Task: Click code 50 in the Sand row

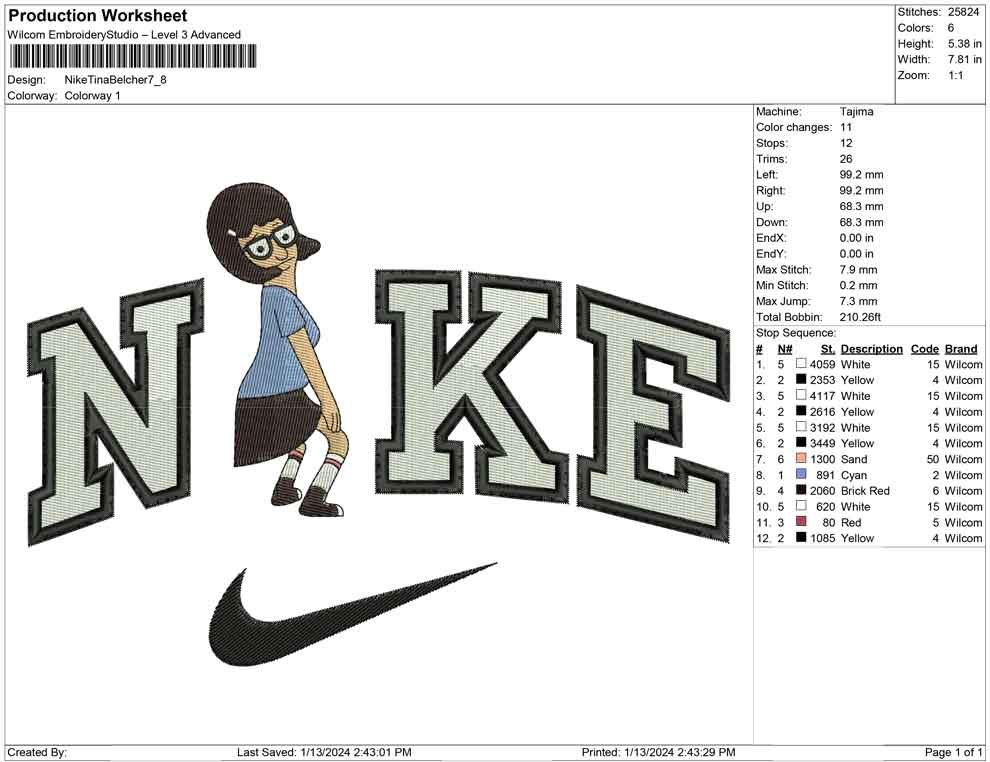Action: (933, 459)
